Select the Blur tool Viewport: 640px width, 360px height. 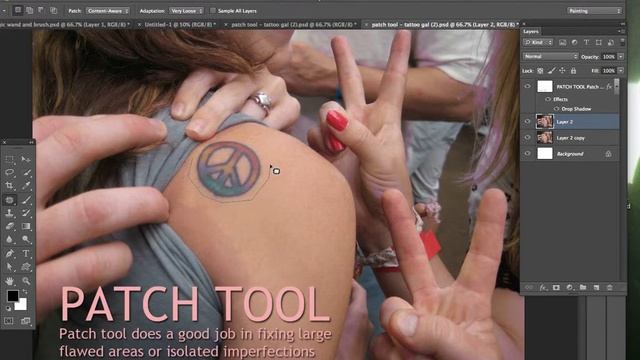9,240
